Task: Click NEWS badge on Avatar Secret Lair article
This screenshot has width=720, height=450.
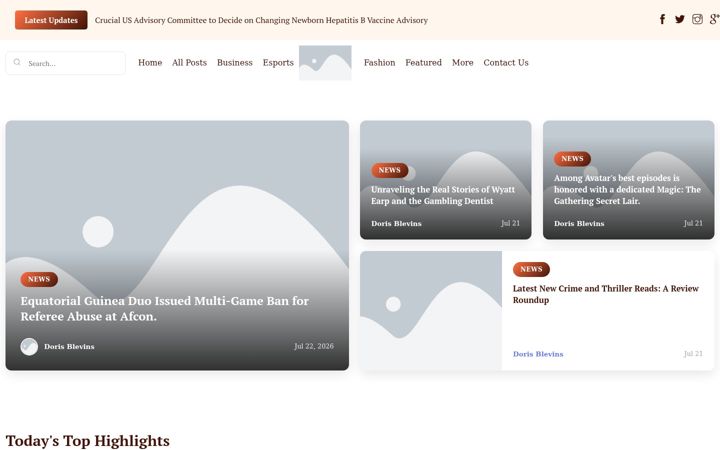Action: pos(572,159)
